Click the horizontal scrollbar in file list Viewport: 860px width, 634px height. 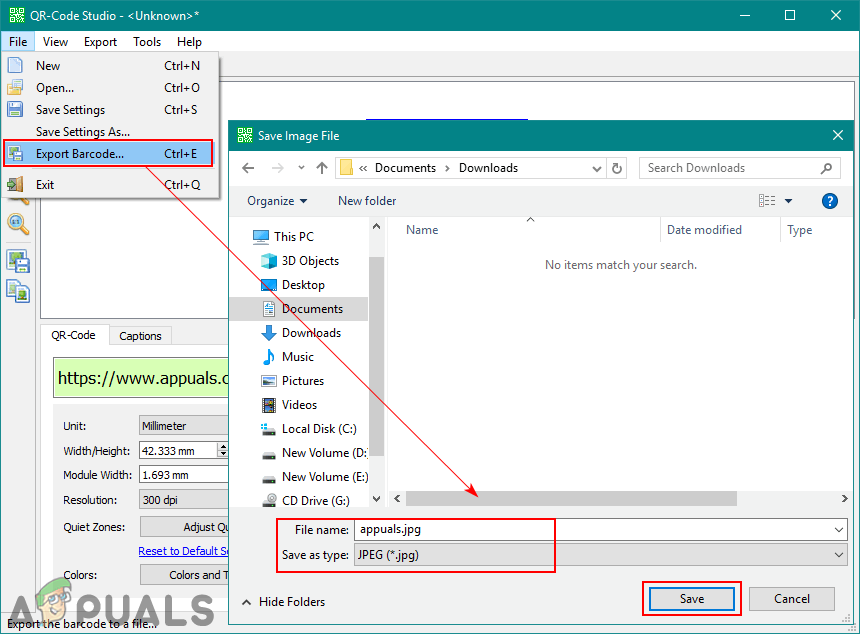571,499
